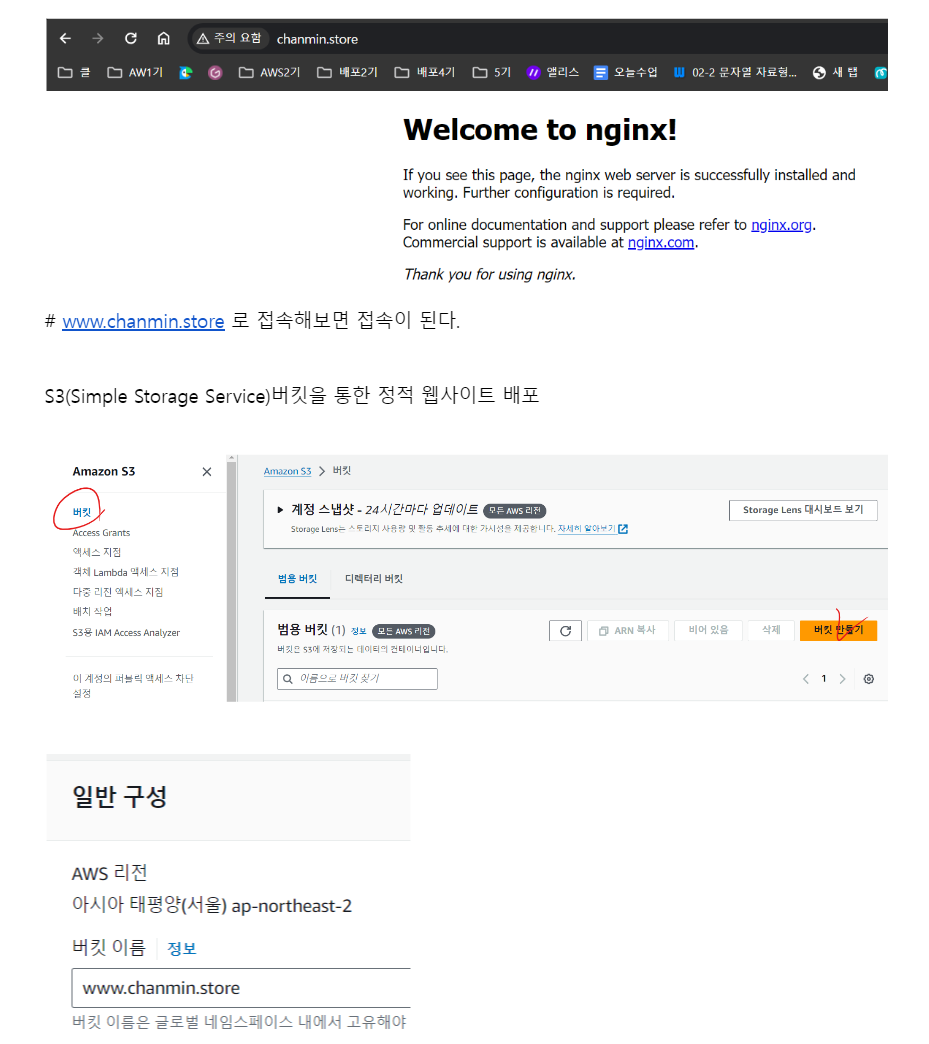Open the purple circle icon bookmark
This screenshot has height=1044, width=929.
pyautogui.click(x=214, y=73)
